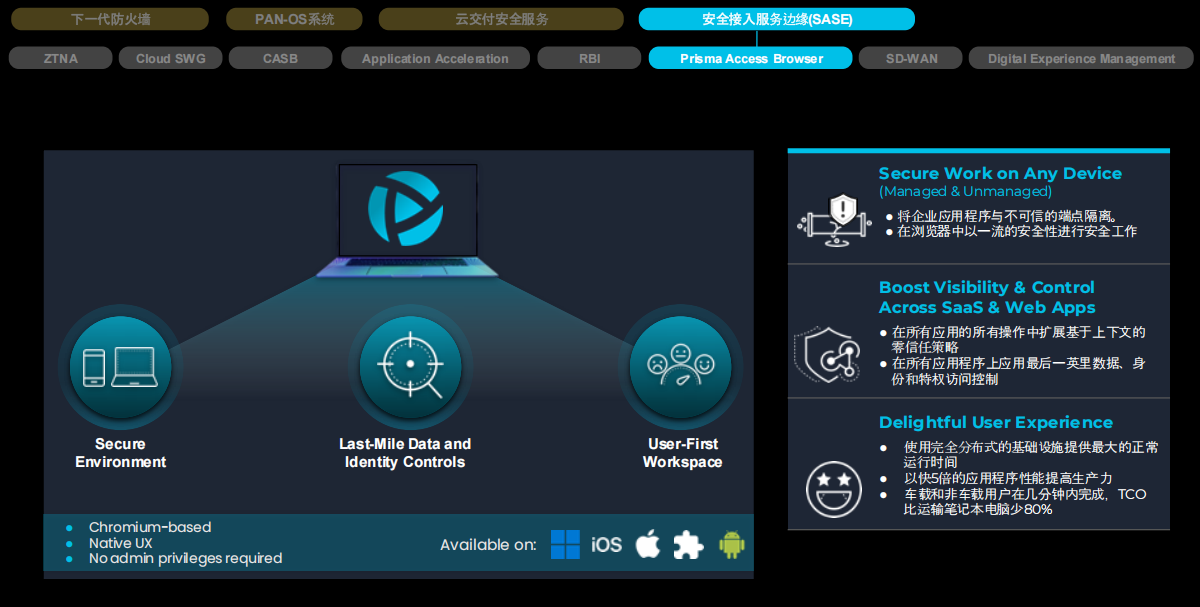The width and height of the screenshot is (1200, 607).
Task: Click the 下一代防火墙 top category
Action: [111, 19]
